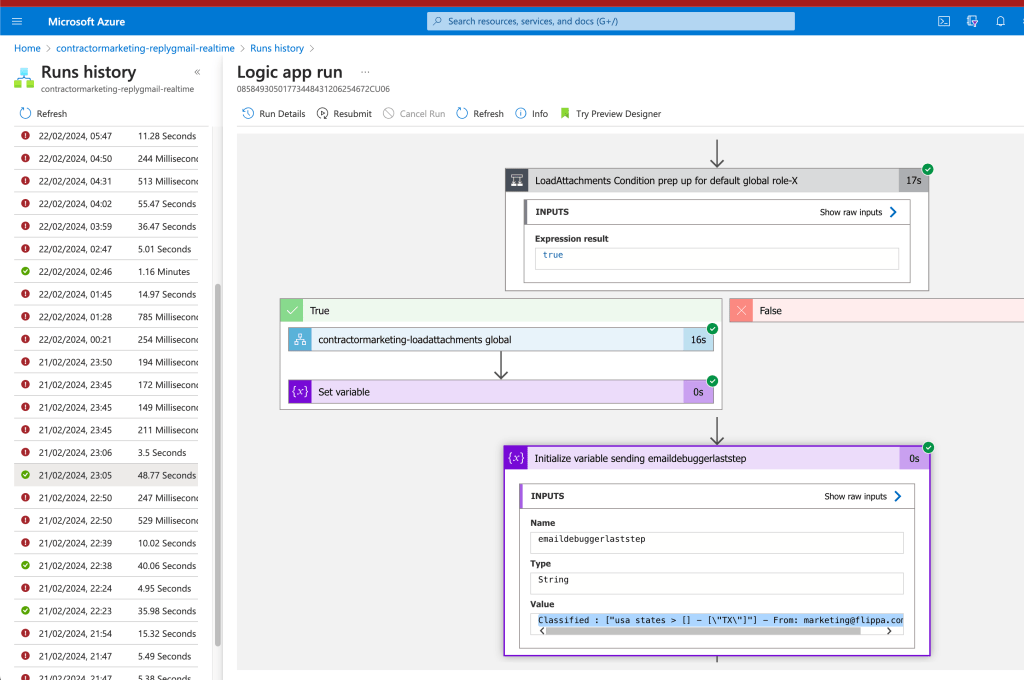The height and width of the screenshot is (680, 1024).
Task: Collapse the True branch header
Action: pos(501,310)
